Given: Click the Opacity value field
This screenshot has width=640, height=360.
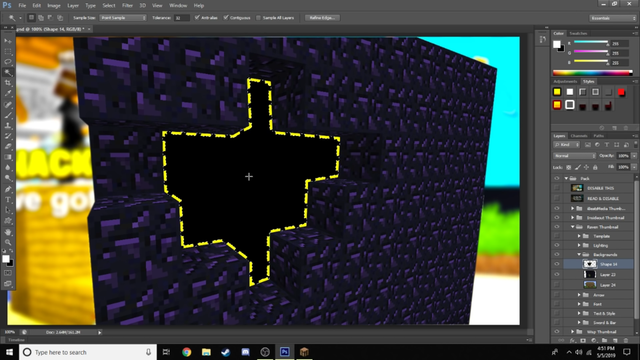Looking at the screenshot, I should (623, 156).
